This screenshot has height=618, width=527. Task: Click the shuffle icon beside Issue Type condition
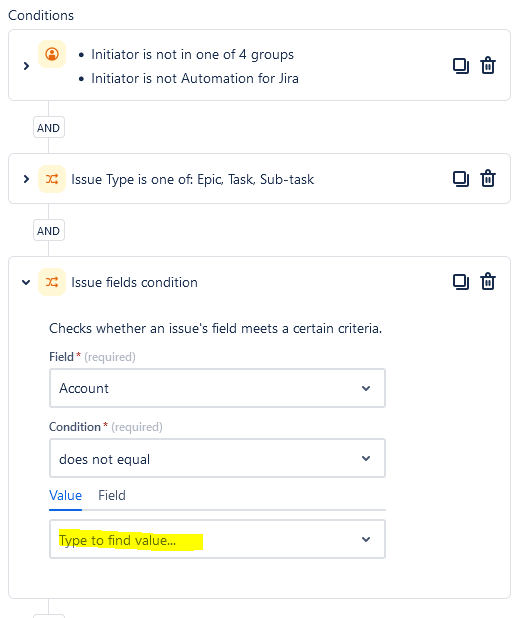[x=52, y=179]
